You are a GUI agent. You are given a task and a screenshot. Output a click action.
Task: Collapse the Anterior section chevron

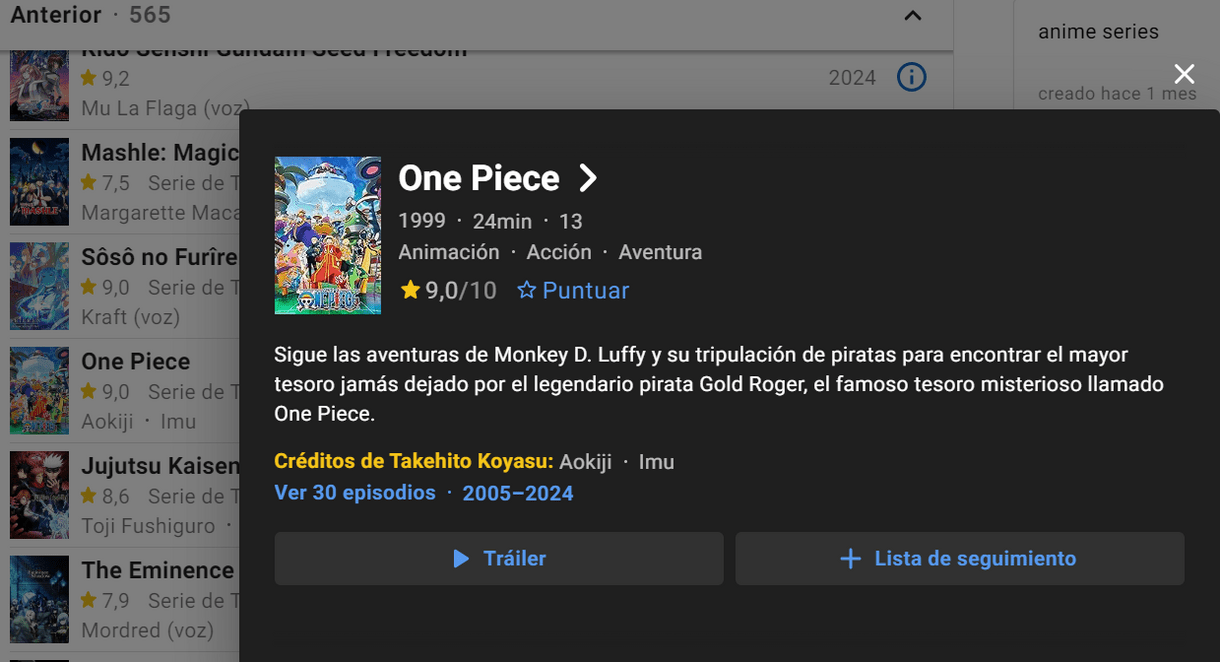[x=912, y=15]
